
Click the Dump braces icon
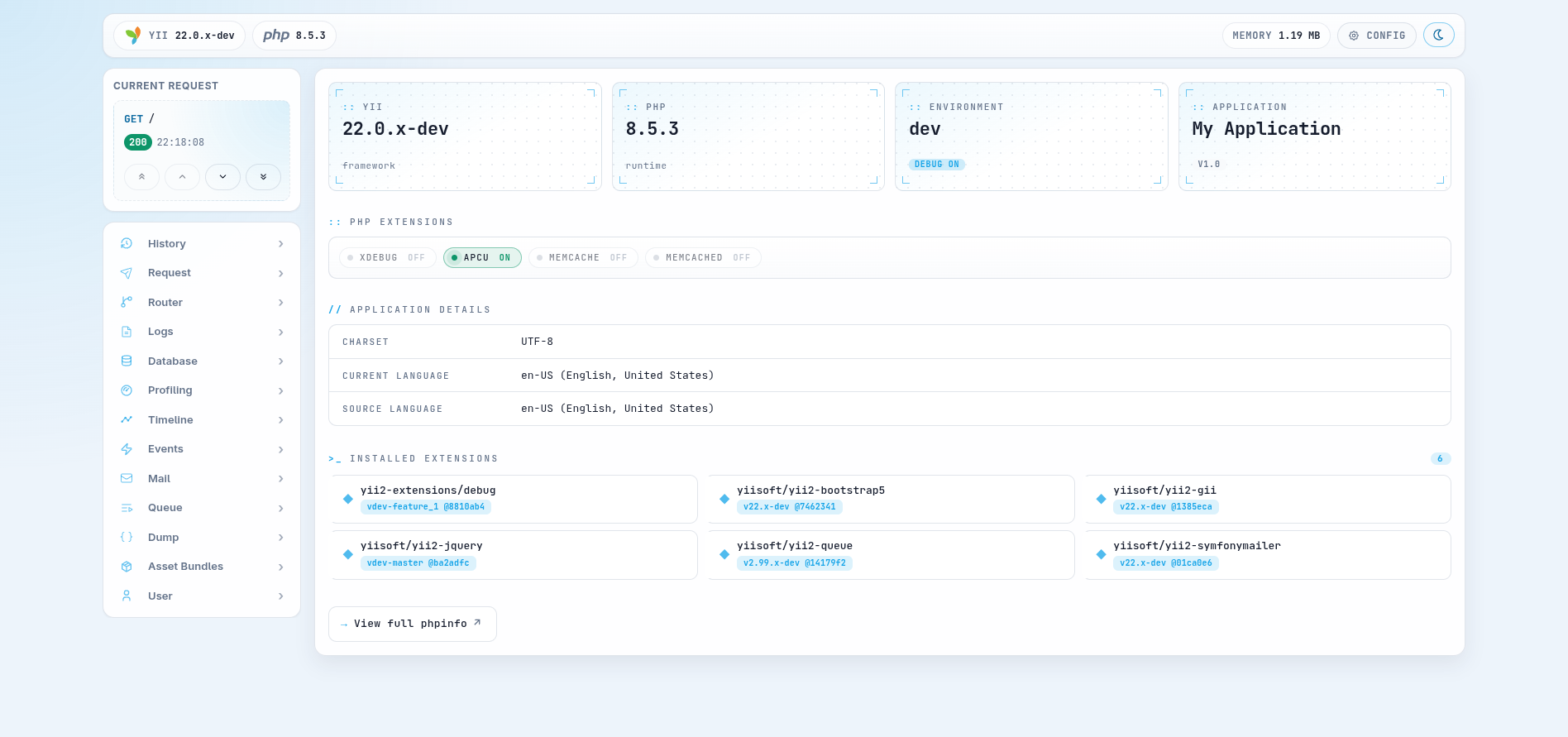pyautogui.click(x=127, y=537)
